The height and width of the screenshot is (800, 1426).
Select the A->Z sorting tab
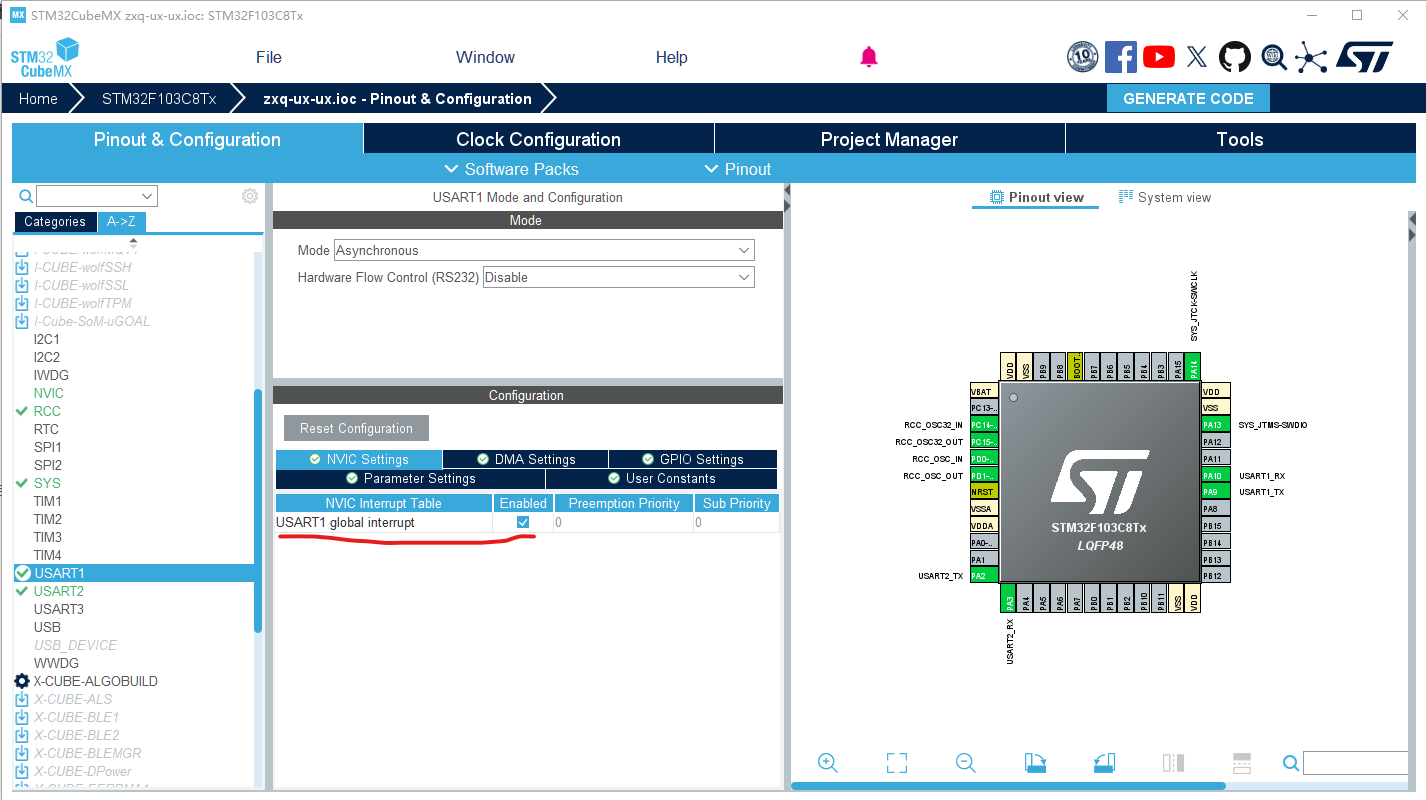point(121,222)
